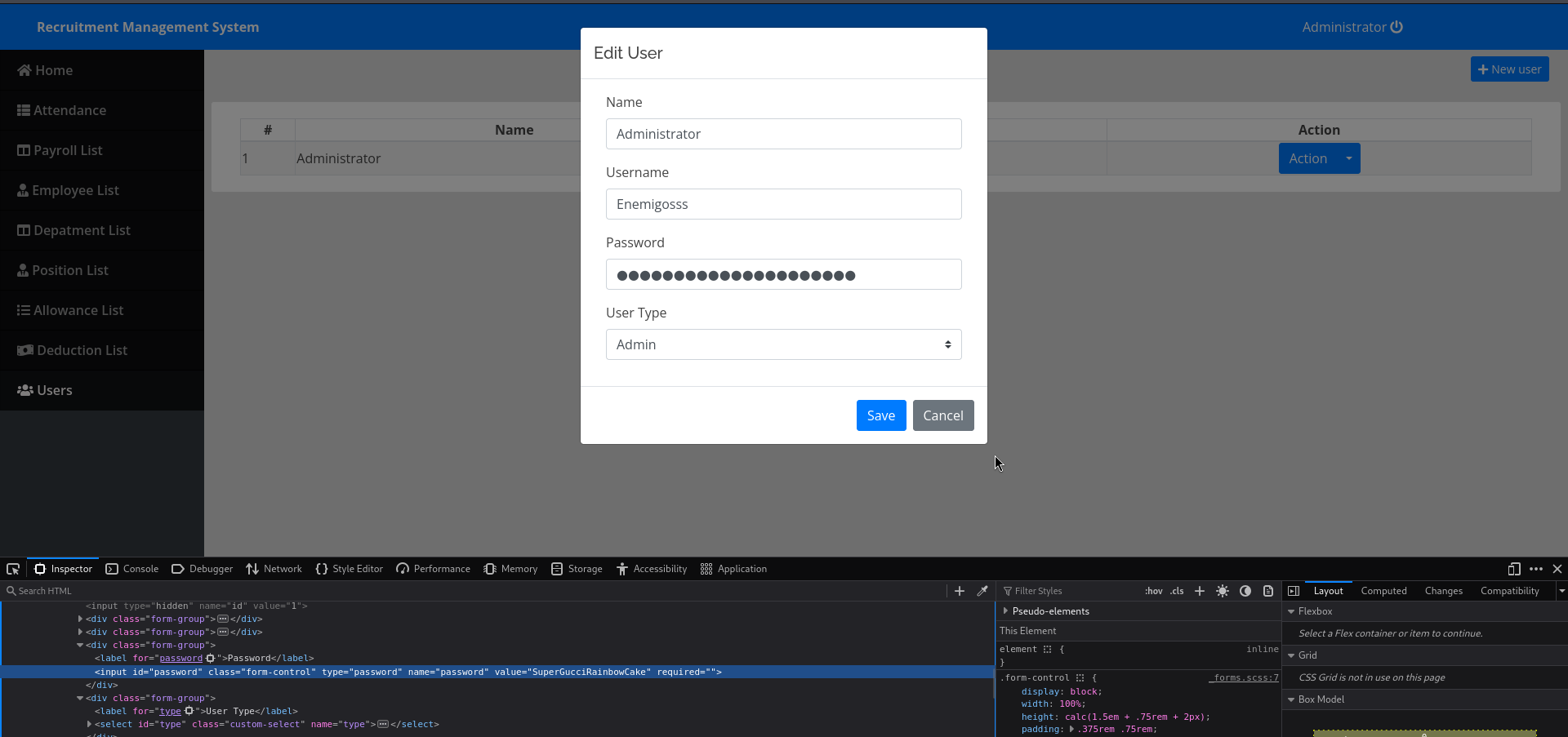The image size is (1568, 737).
Task: Click the Cancel button
Action: pos(942,415)
